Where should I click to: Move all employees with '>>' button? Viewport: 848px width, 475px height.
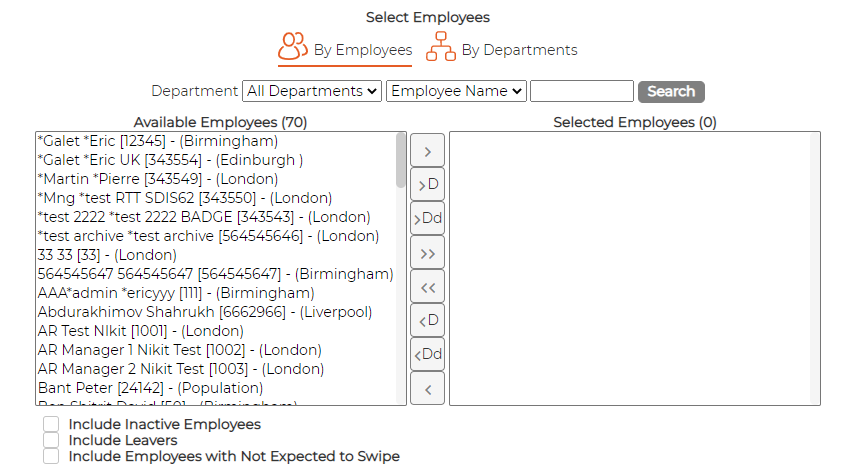click(427, 253)
